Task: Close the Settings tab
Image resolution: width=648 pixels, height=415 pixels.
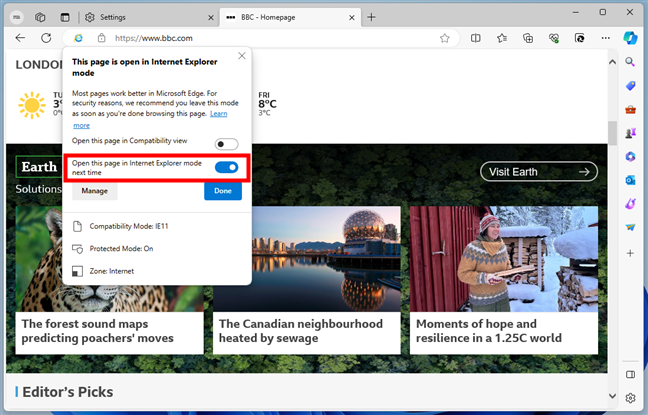Action: [211, 17]
